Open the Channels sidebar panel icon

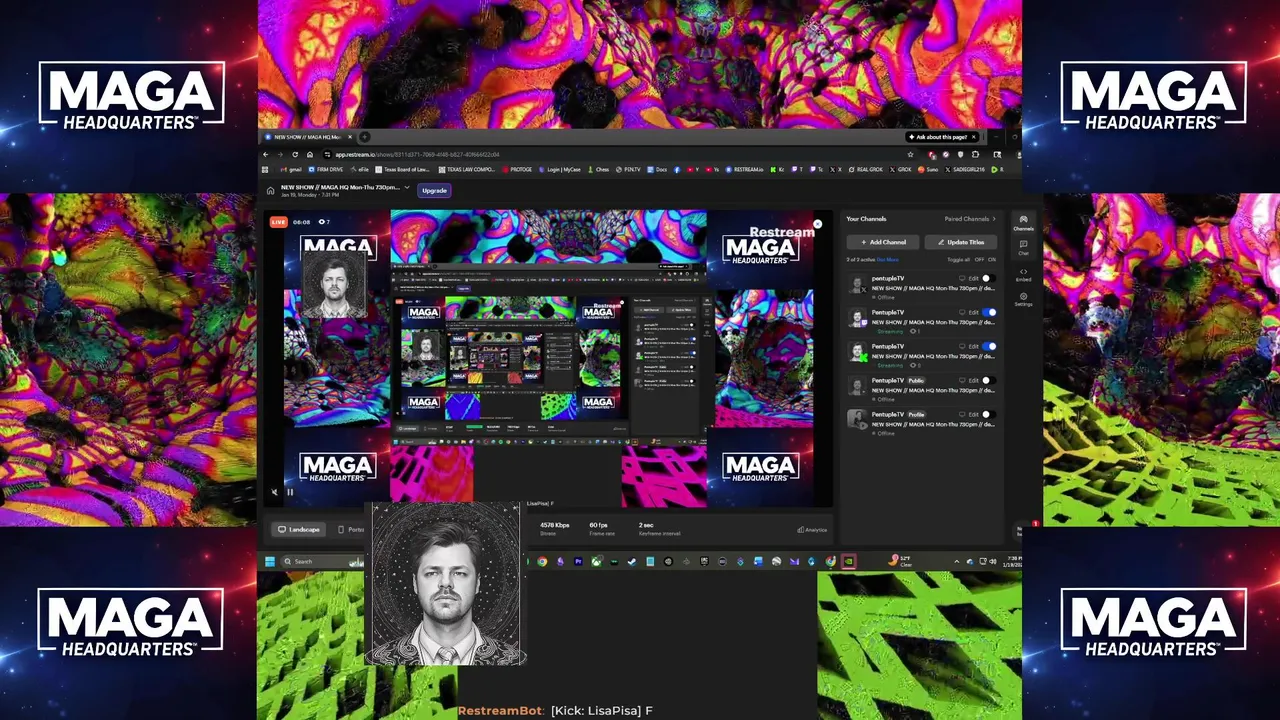coord(1023,223)
